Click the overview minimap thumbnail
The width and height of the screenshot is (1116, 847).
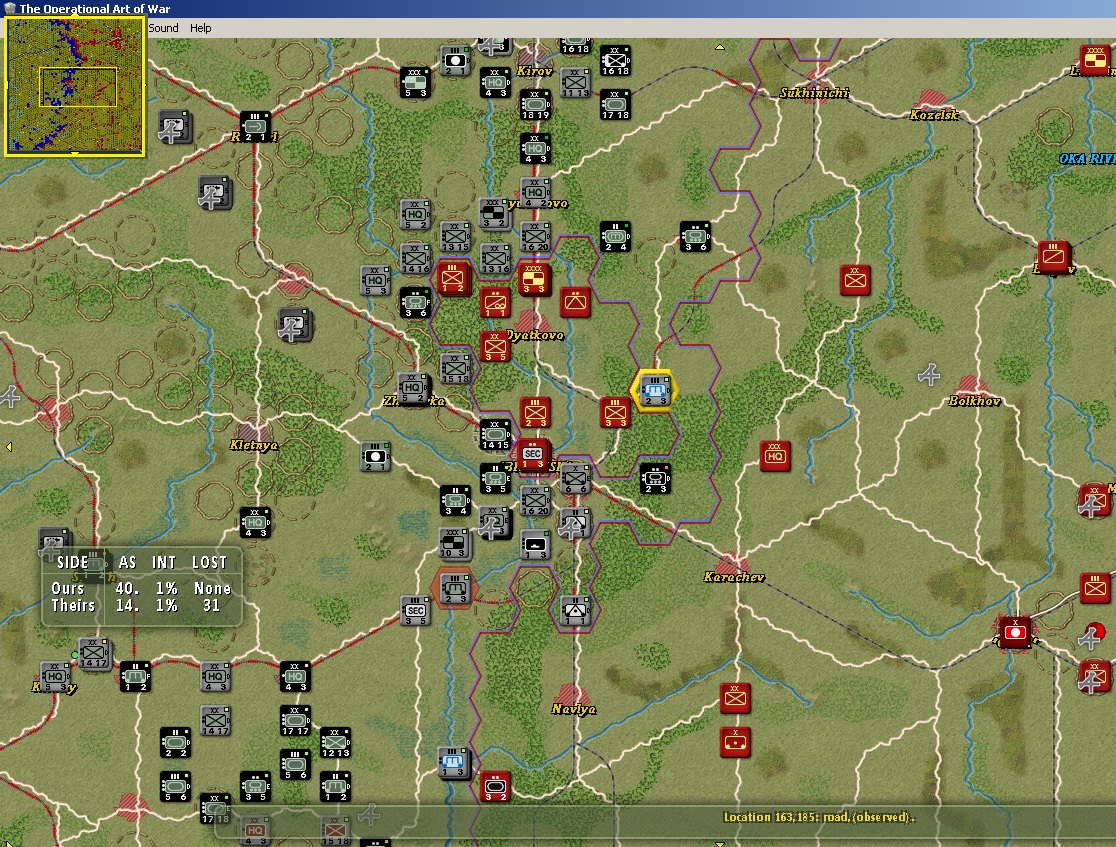[x=74, y=85]
